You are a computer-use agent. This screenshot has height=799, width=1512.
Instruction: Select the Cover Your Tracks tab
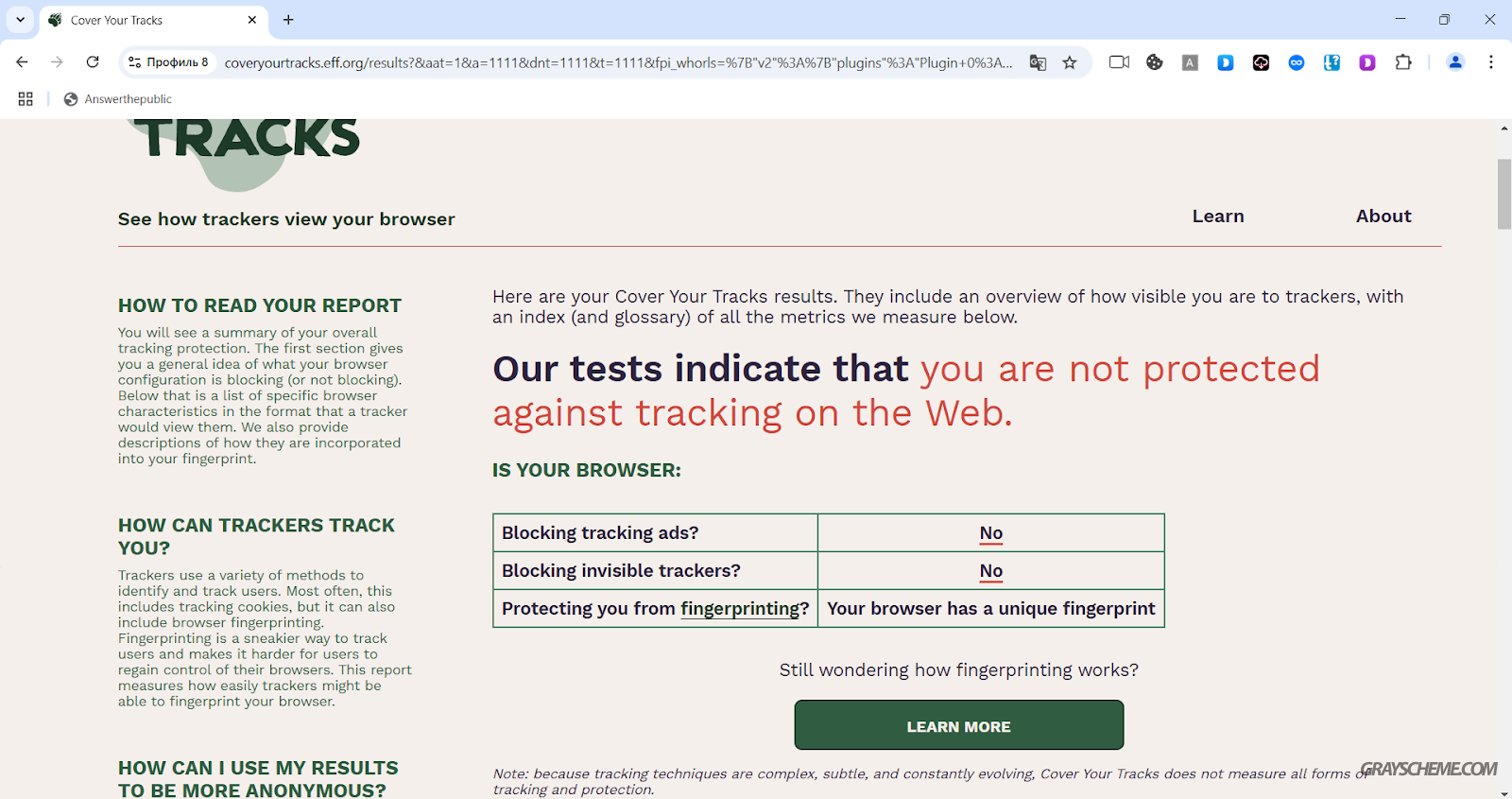(x=151, y=20)
